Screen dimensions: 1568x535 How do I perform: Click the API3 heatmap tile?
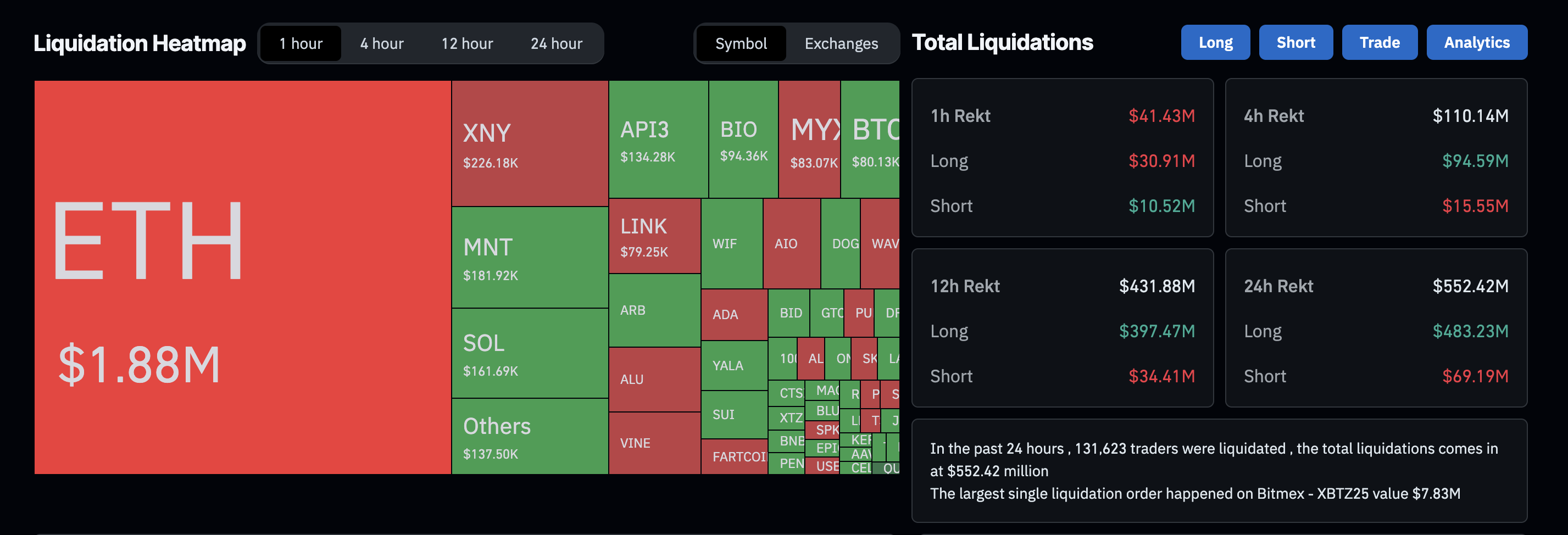[x=659, y=140]
